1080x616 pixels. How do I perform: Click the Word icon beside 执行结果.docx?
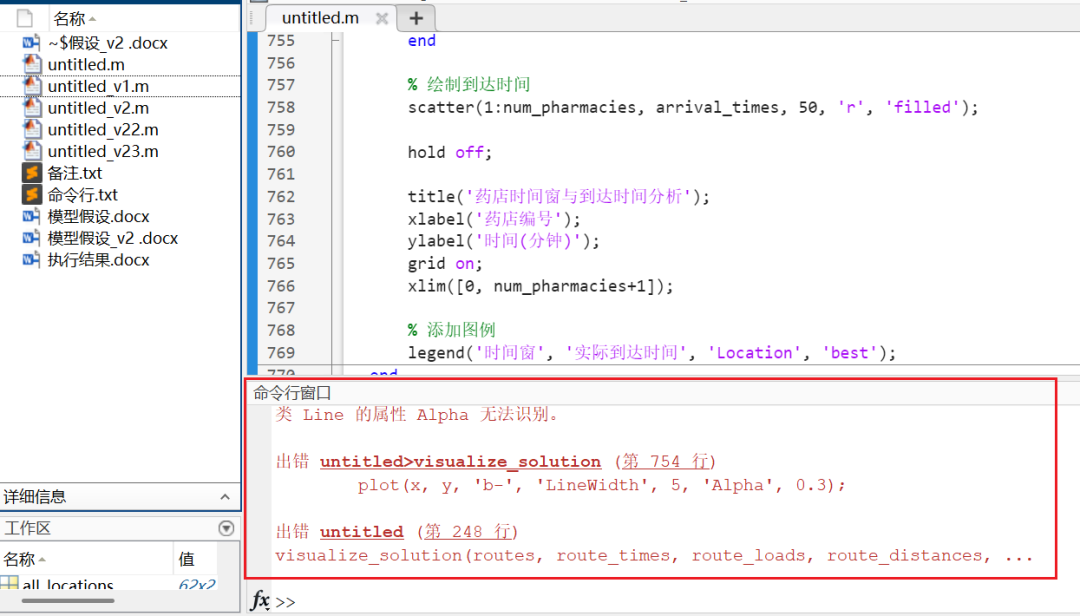click(x=31, y=260)
